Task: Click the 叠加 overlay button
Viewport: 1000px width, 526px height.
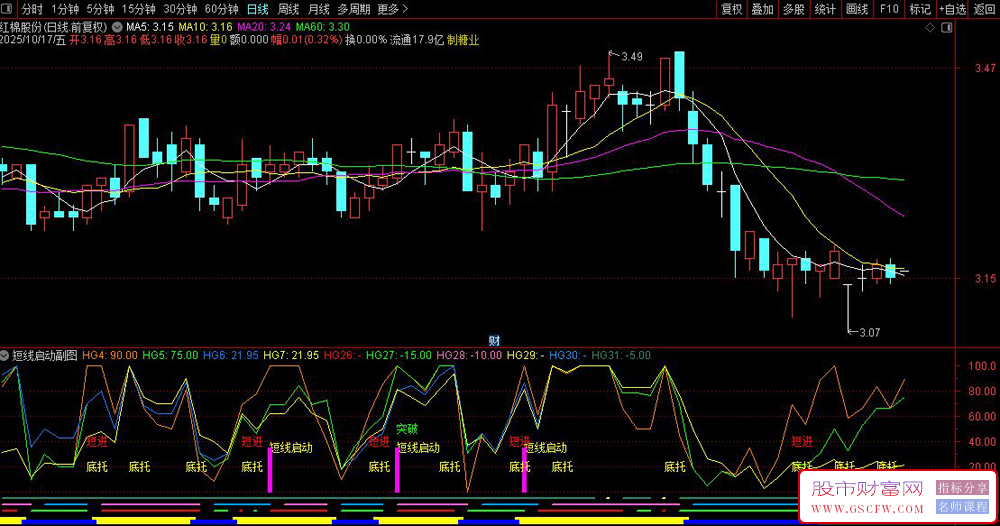Action: [762, 9]
